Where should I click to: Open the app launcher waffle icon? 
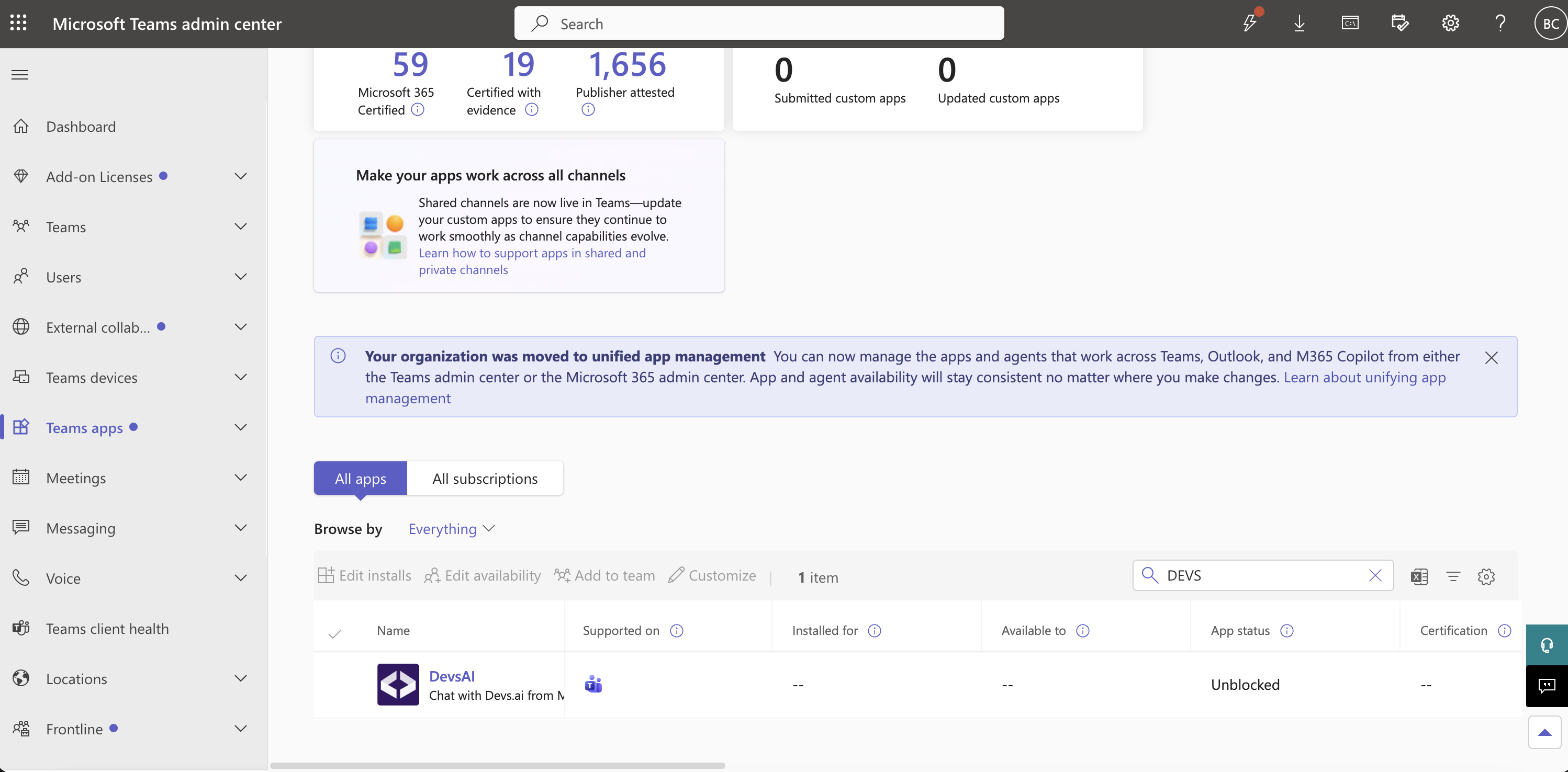coord(18,23)
